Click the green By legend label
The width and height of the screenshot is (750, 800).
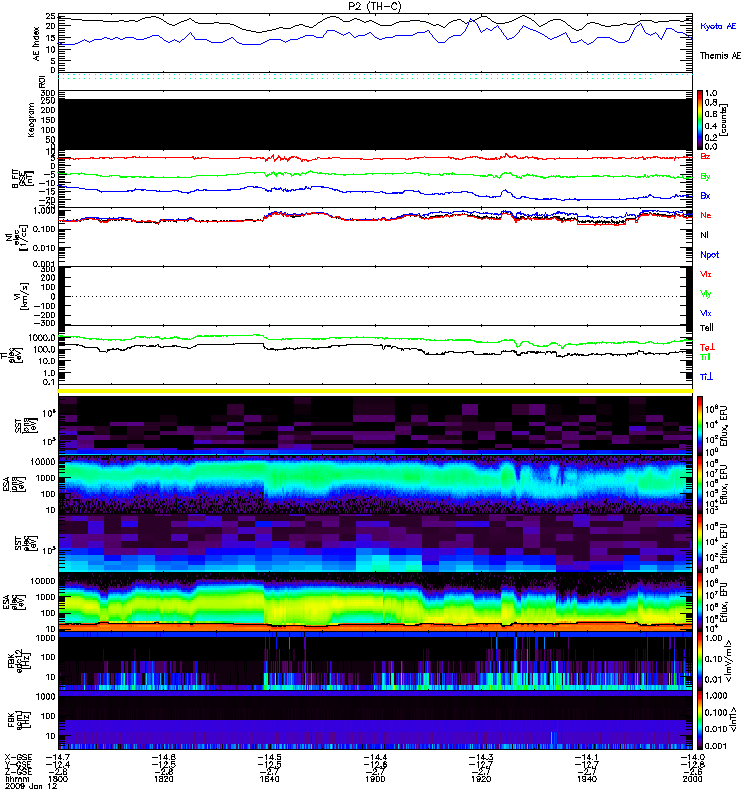[705, 177]
